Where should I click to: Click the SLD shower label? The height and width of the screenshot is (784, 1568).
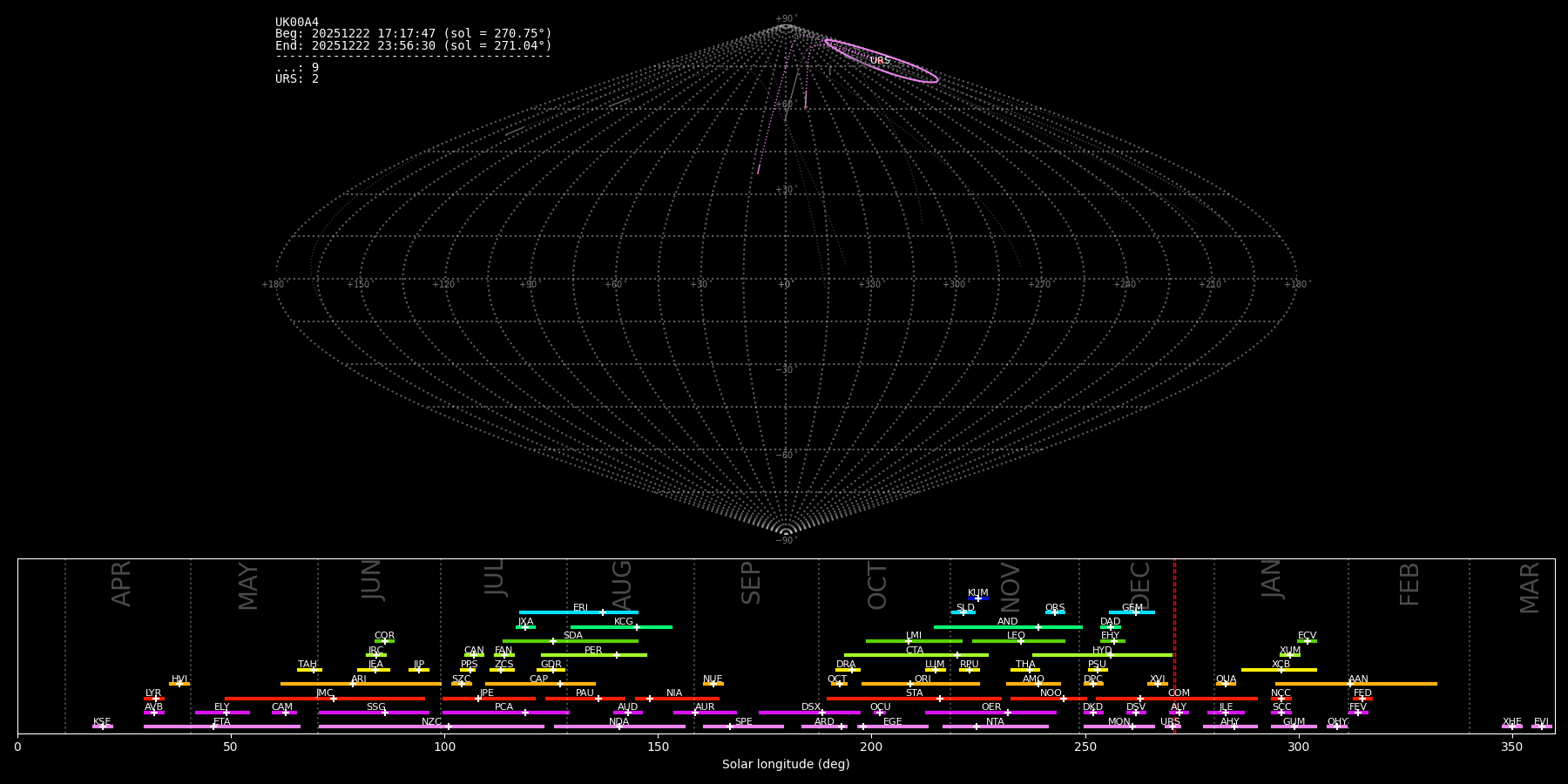coord(965,607)
